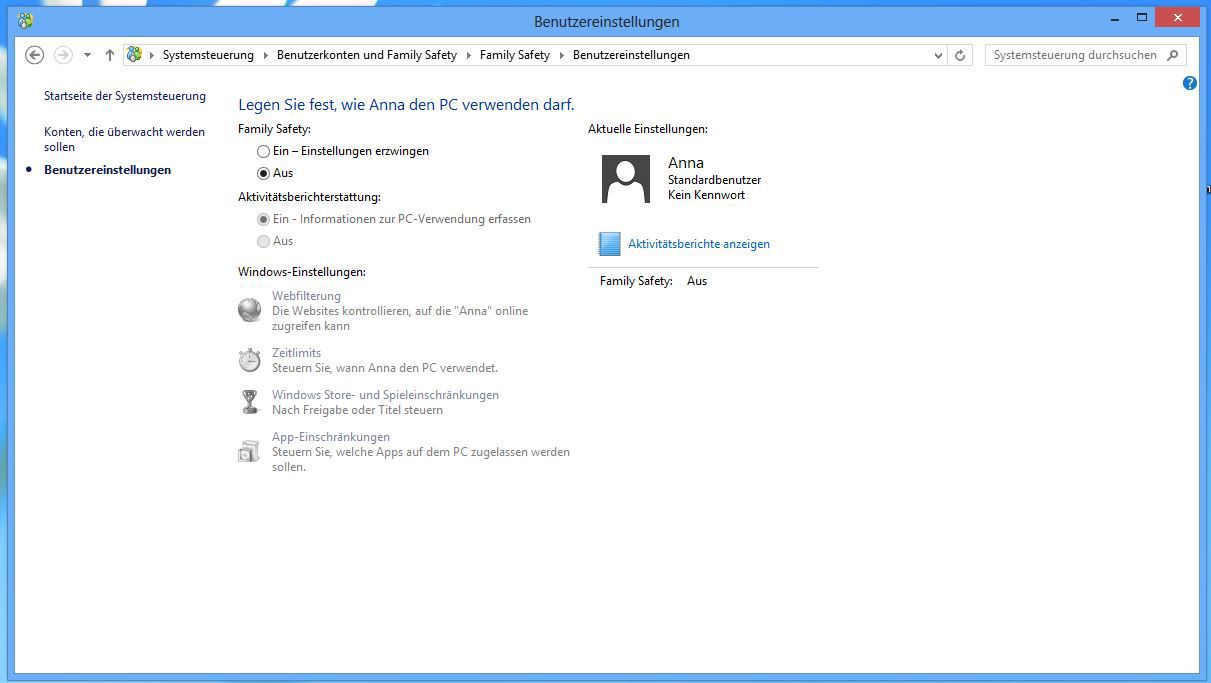
Task: Click the Windows Store trophy icon
Action: (249, 402)
